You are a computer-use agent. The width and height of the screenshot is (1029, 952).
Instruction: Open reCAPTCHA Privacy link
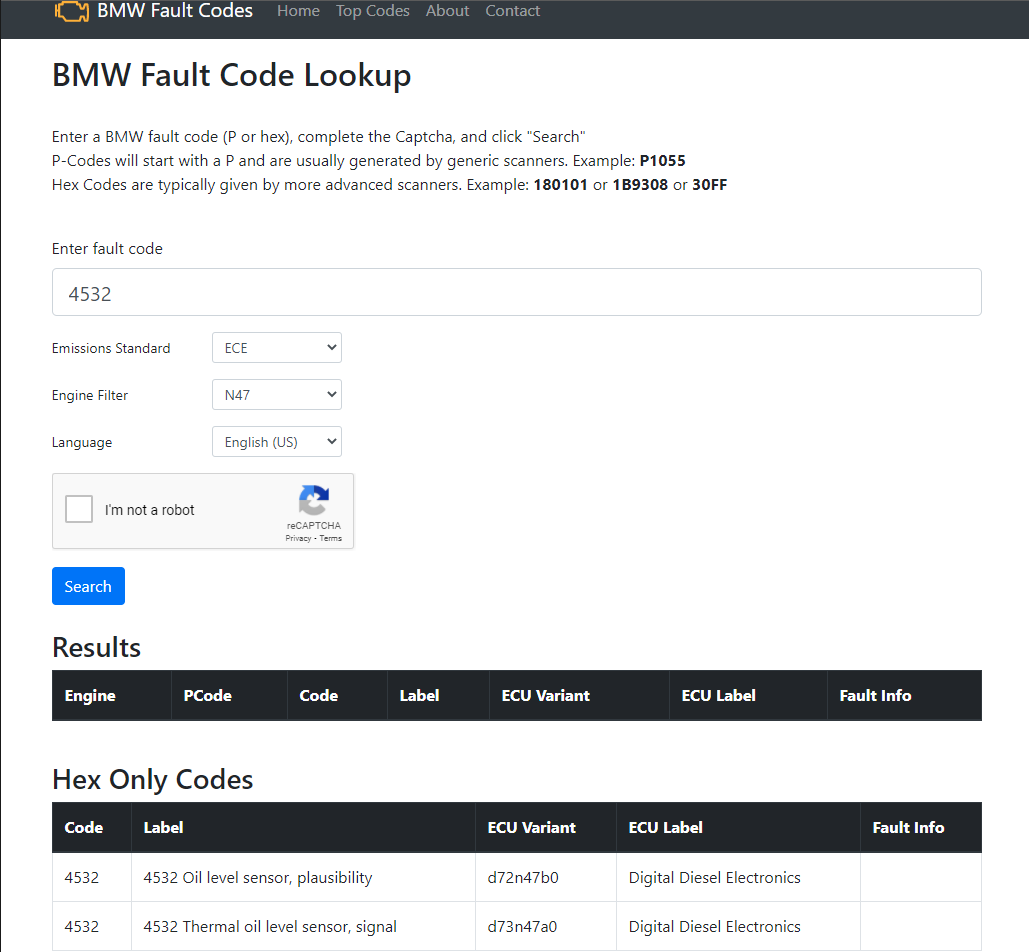tap(298, 538)
